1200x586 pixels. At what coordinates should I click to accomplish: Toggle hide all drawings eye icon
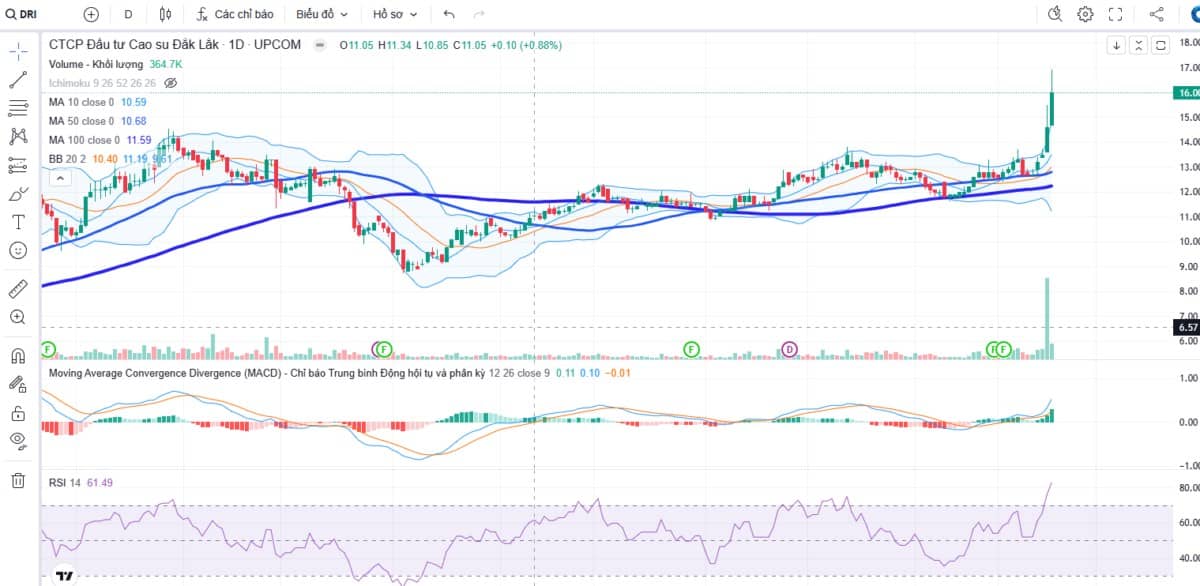tap(17, 440)
